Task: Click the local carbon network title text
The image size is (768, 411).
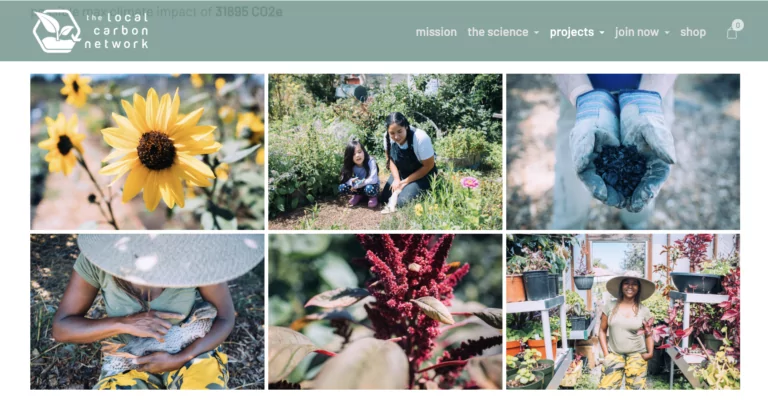Action: click(117, 30)
